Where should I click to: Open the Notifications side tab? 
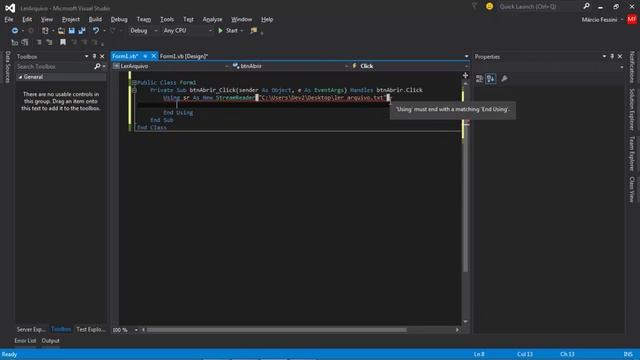(x=632, y=67)
